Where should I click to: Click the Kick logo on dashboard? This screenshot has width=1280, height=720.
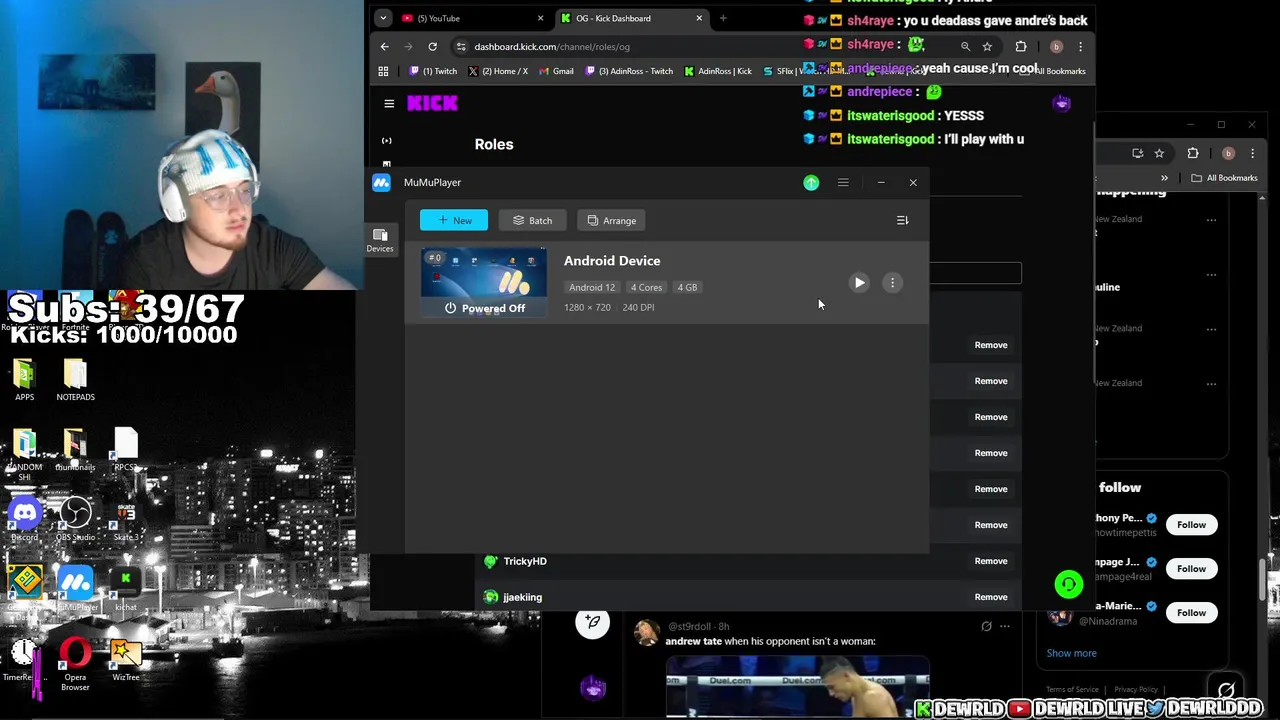click(x=432, y=103)
